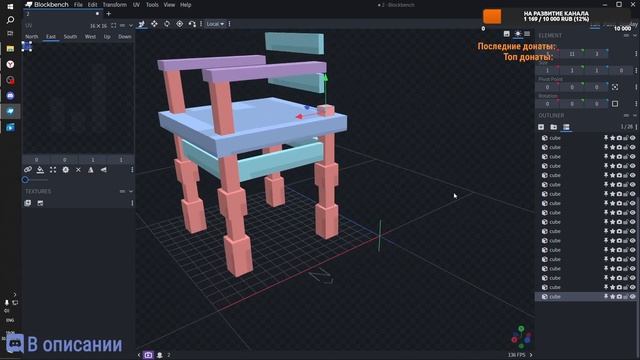Open the UV toolbar three-dot menu
The width and height of the screenshot is (640, 360).
(132, 170)
